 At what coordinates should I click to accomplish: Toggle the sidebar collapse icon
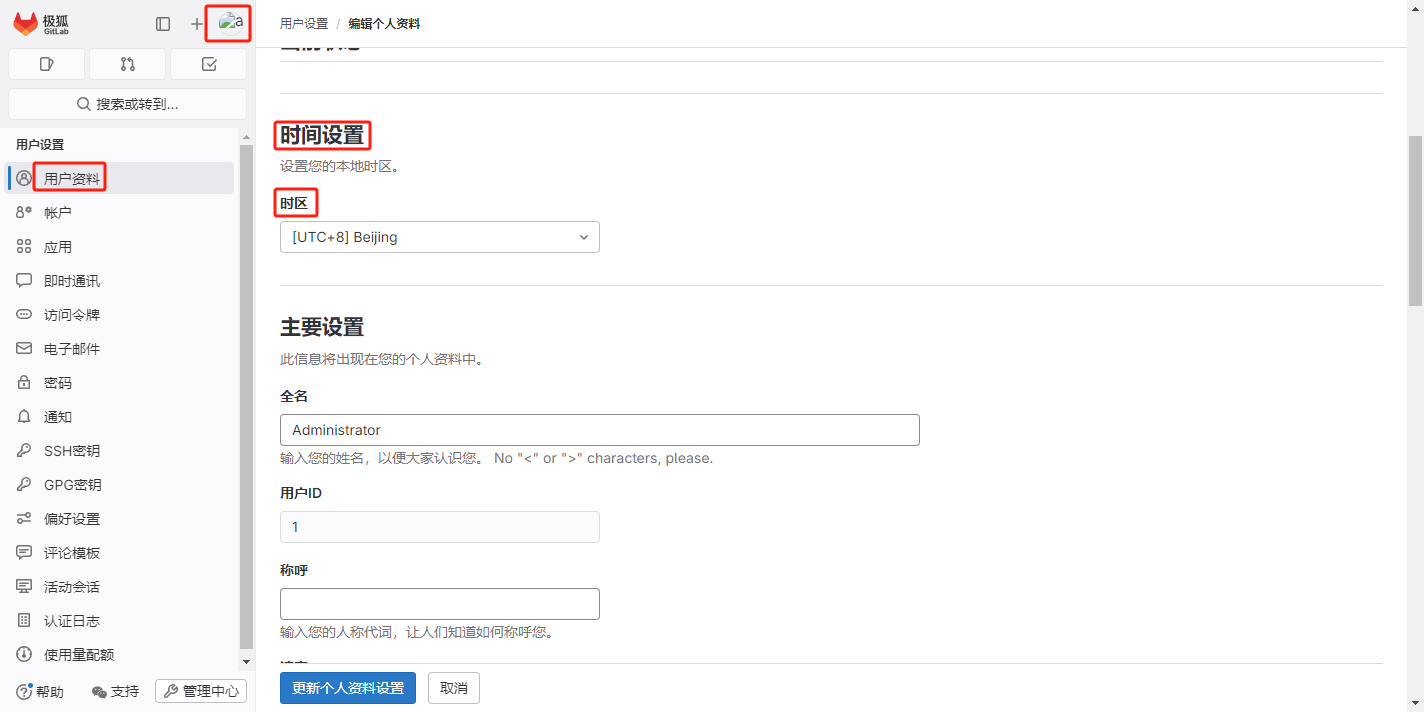[163, 24]
